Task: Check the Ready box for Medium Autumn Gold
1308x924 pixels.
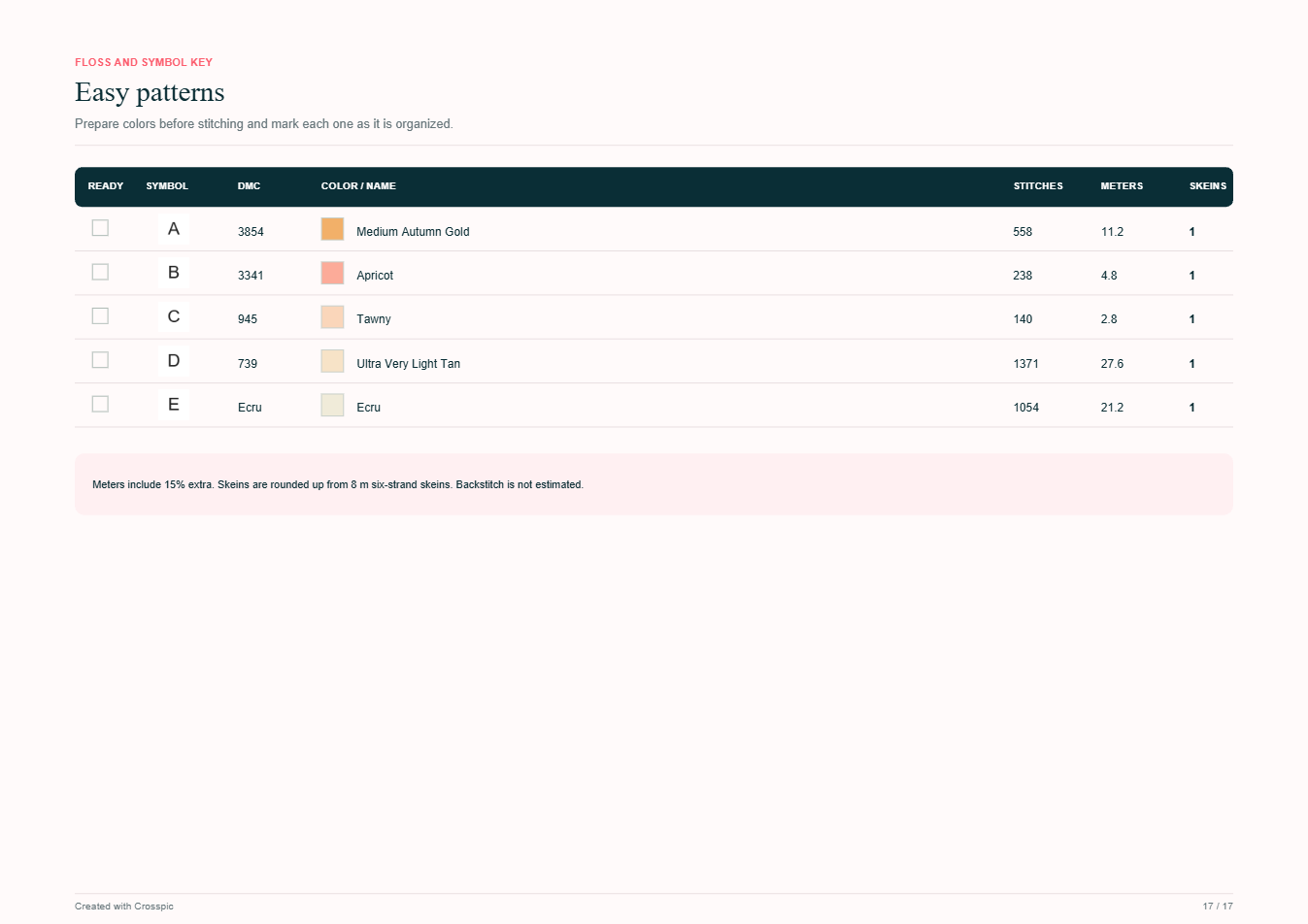Action: tap(100, 228)
